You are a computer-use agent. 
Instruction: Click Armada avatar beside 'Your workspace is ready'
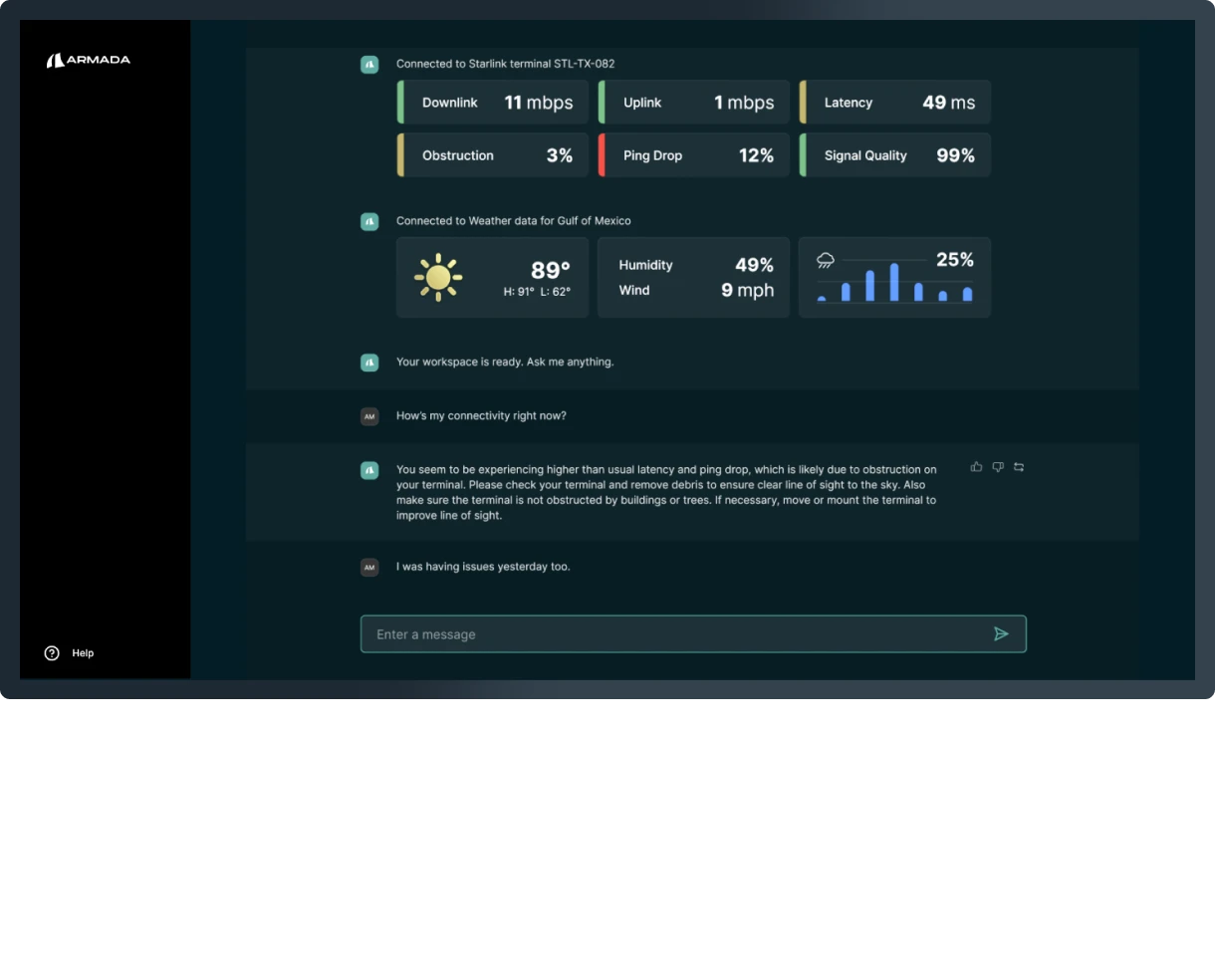coord(369,363)
